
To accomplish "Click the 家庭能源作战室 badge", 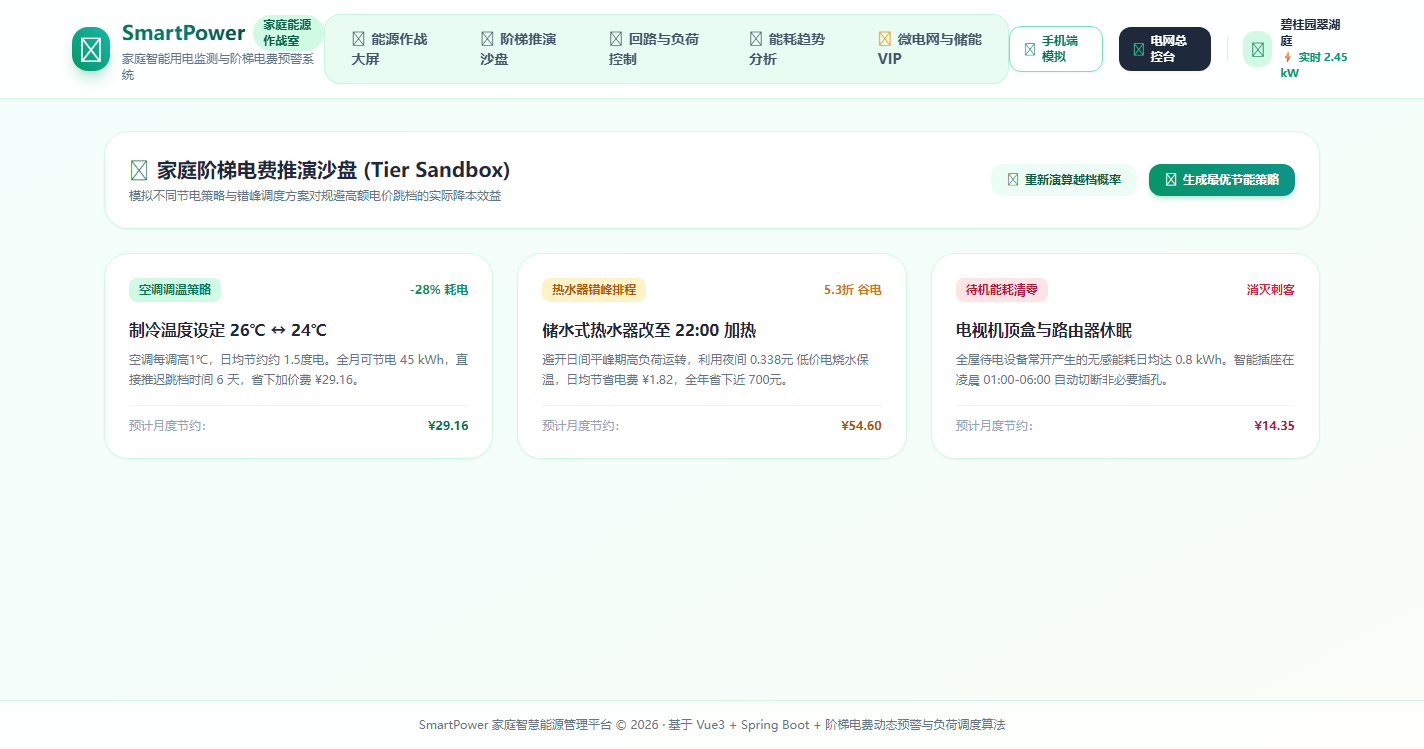I will 287,34.
